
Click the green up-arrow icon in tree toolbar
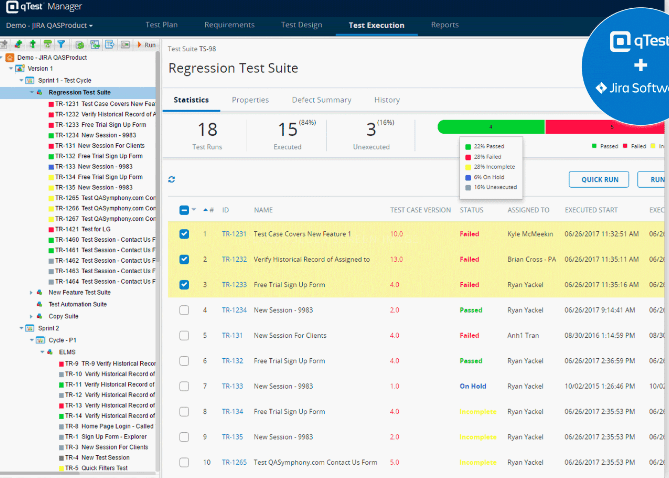click(33, 45)
